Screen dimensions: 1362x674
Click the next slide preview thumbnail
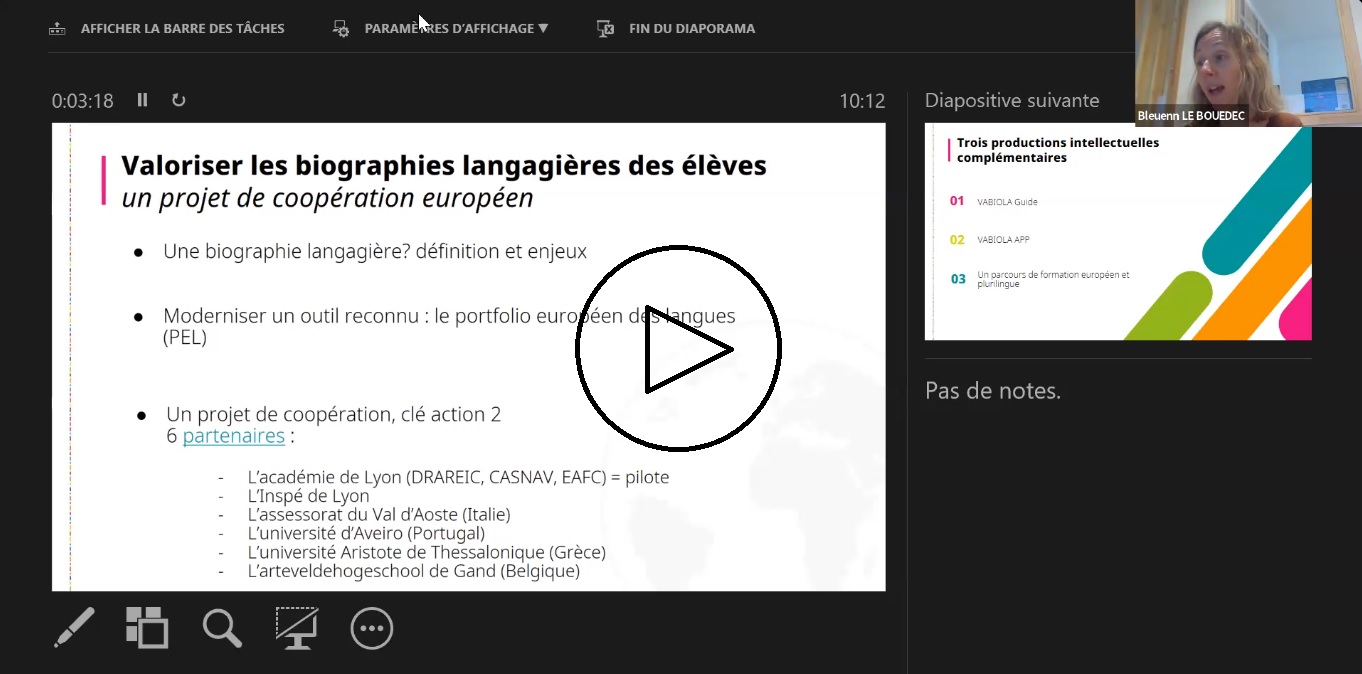pyautogui.click(x=1118, y=232)
